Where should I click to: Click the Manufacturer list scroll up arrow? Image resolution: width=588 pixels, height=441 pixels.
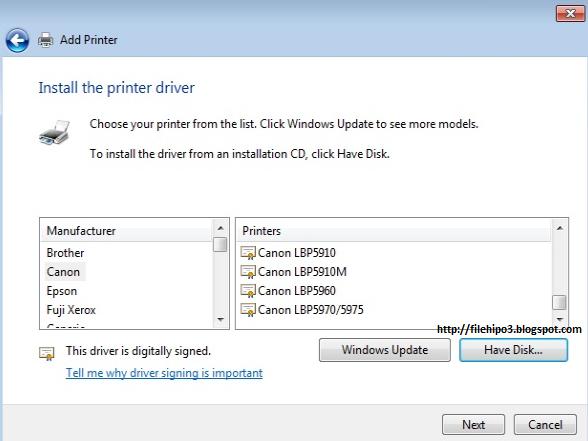click(220, 228)
